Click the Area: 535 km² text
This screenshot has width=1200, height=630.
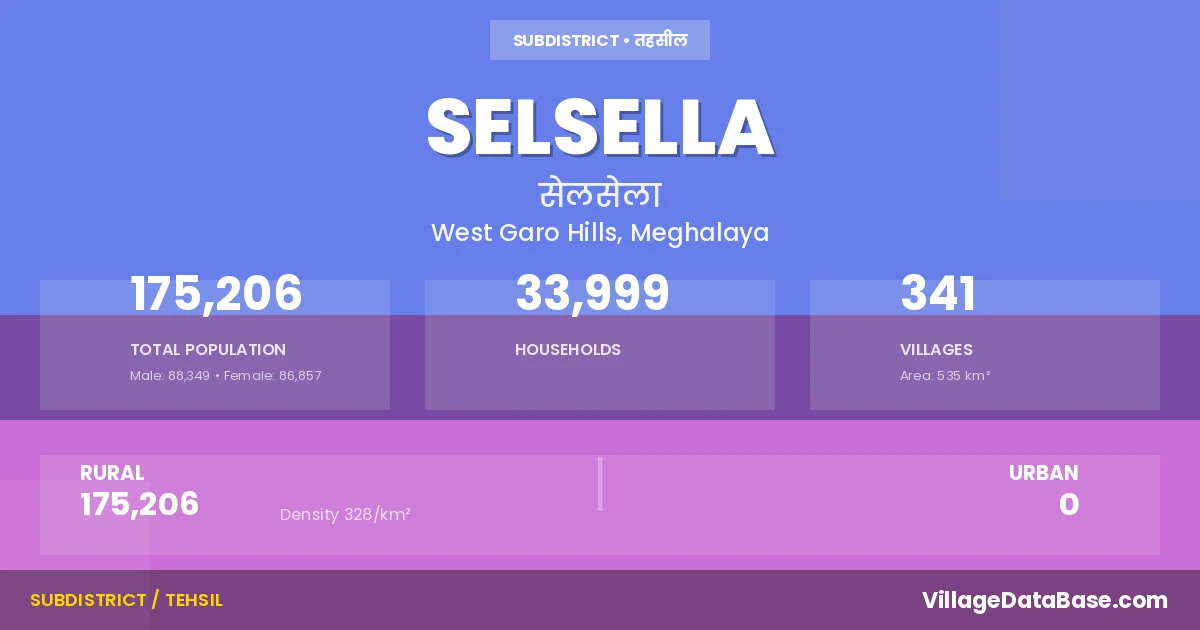point(945,376)
